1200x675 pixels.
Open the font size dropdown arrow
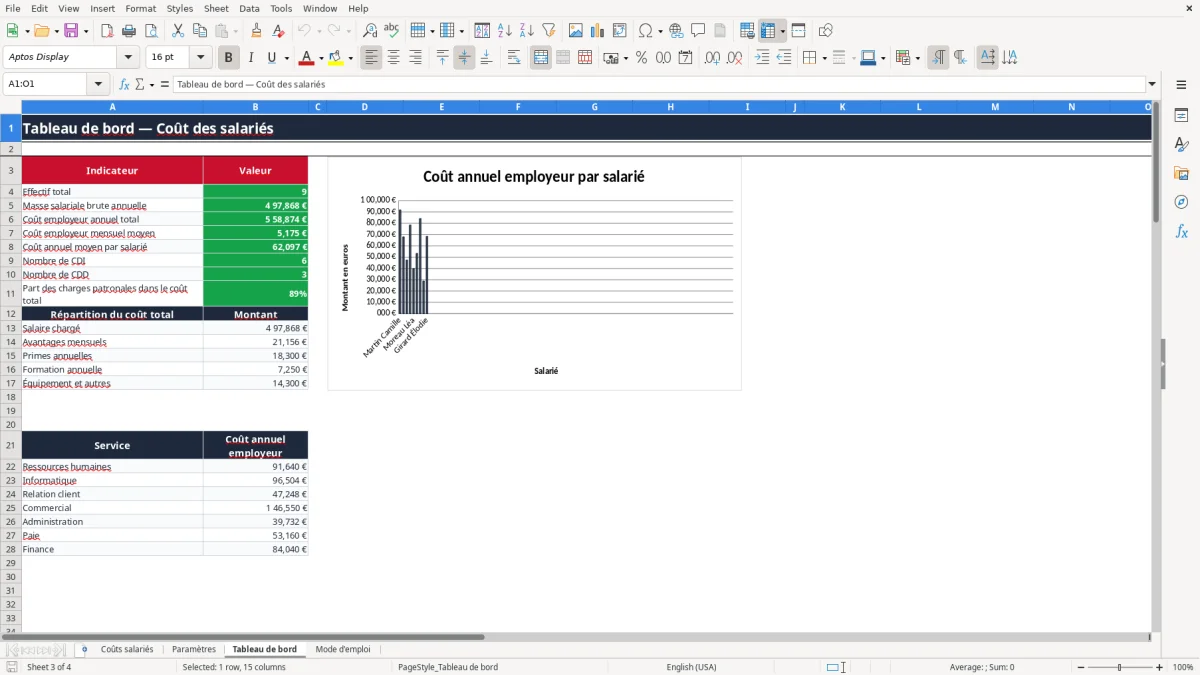[x=200, y=58]
